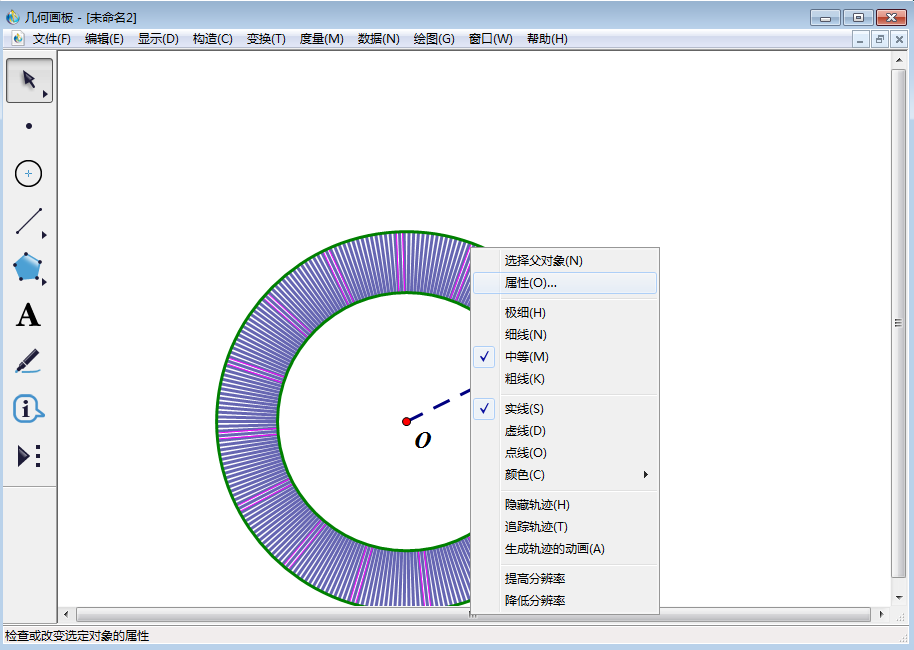Click the red center point O
914x650 pixels.
[x=407, y=421]
